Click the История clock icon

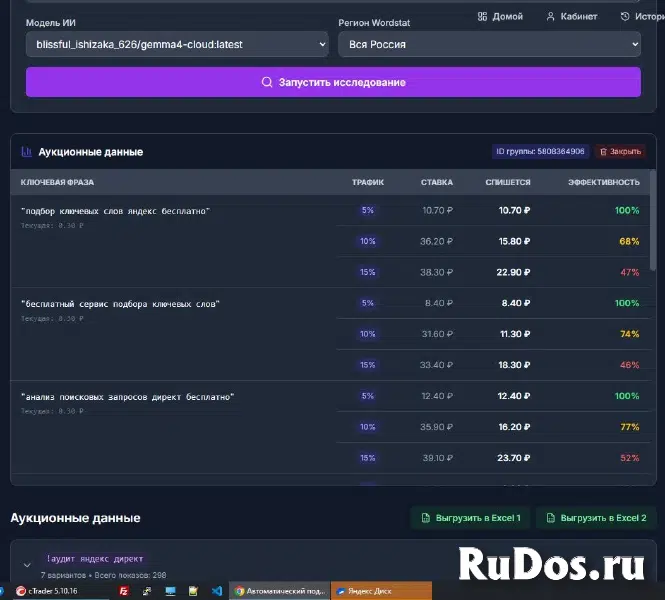click(x=625, y=17)
